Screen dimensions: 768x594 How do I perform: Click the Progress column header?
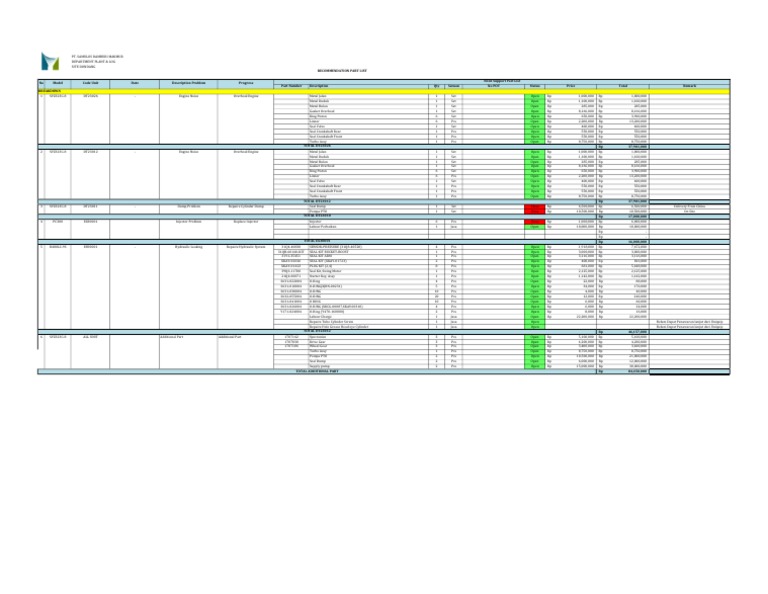click(245, 84)
